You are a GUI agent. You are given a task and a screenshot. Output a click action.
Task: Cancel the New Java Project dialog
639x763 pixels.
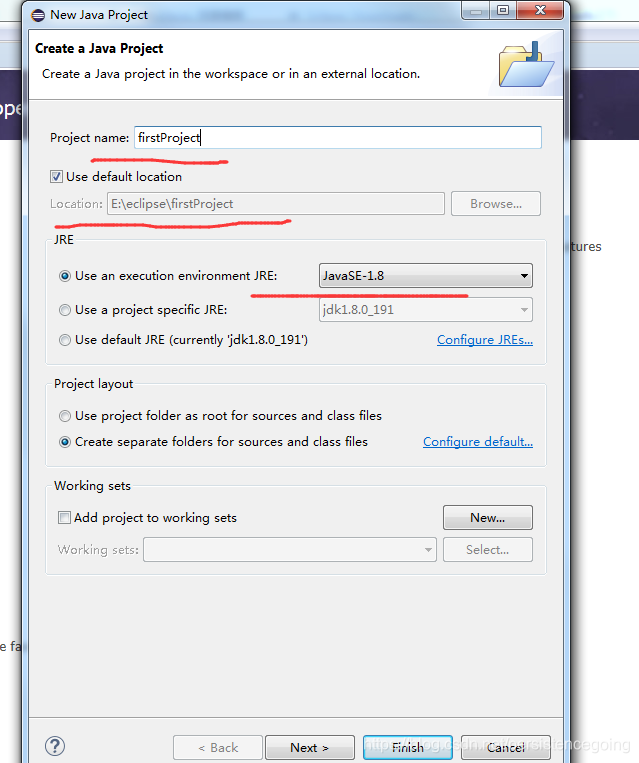[x=506, y=747]
